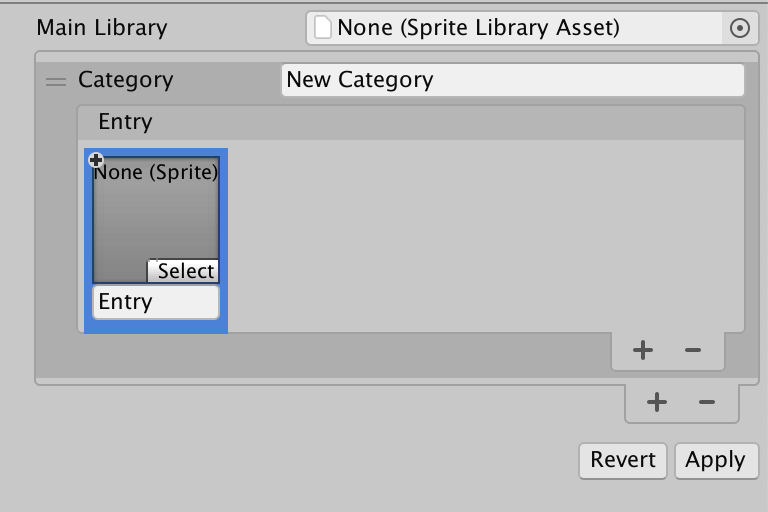This screenshot has height=512, width=768.
Task: Click the Apply button
Action: pos(715,460)
